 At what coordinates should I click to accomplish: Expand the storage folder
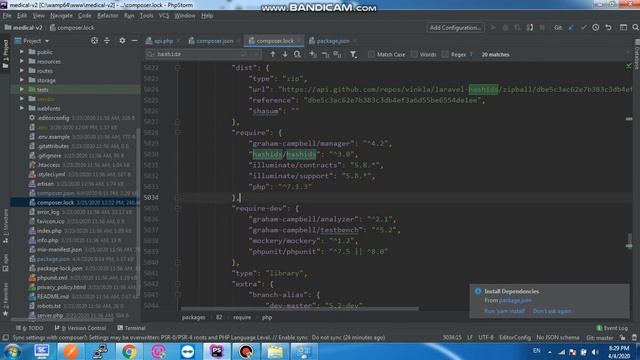[x=22, y=80]
